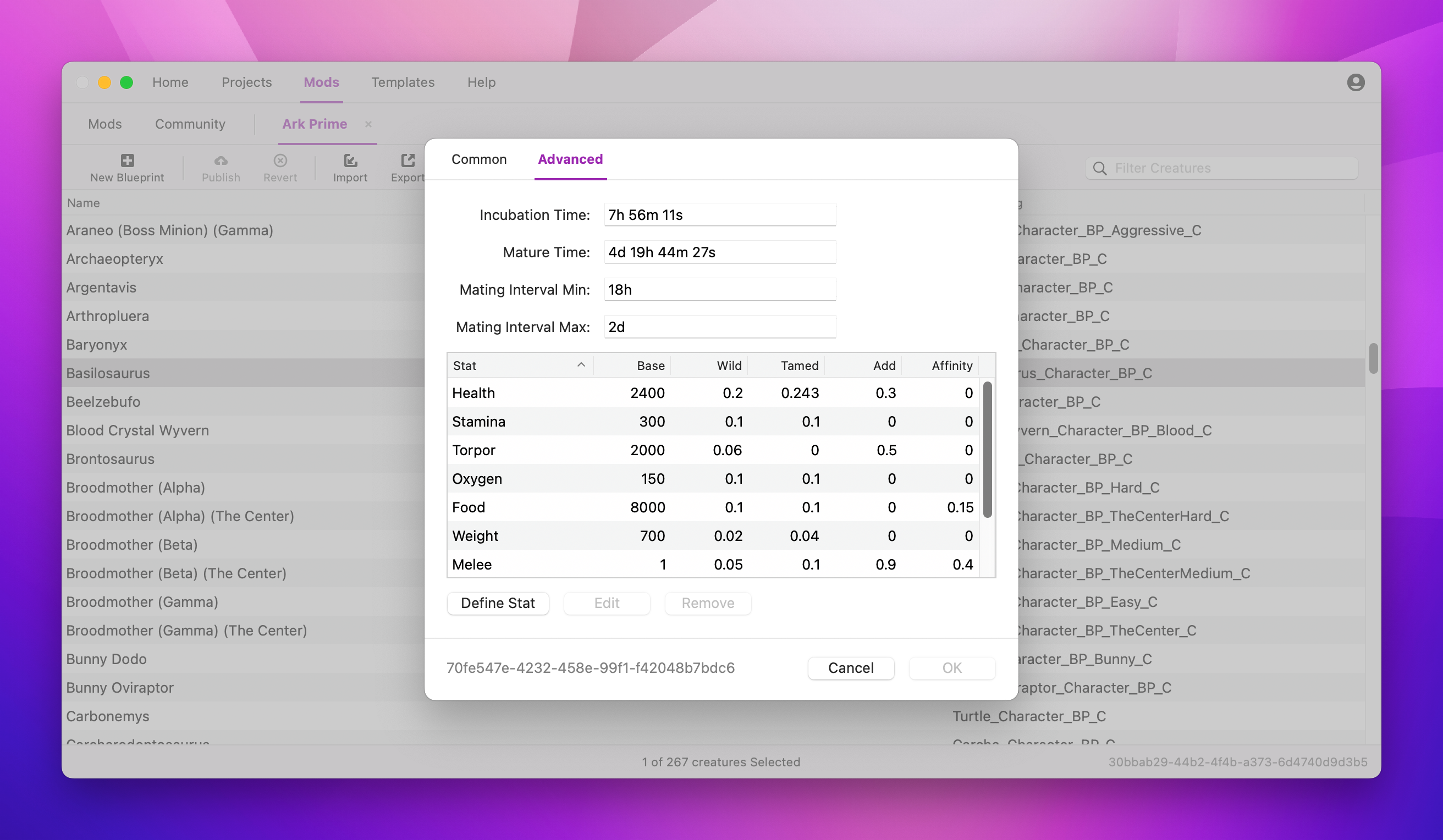This screenshot has width=1443, height=840.
Task: Open the user account profile icon
Action: coord(1355,82)
